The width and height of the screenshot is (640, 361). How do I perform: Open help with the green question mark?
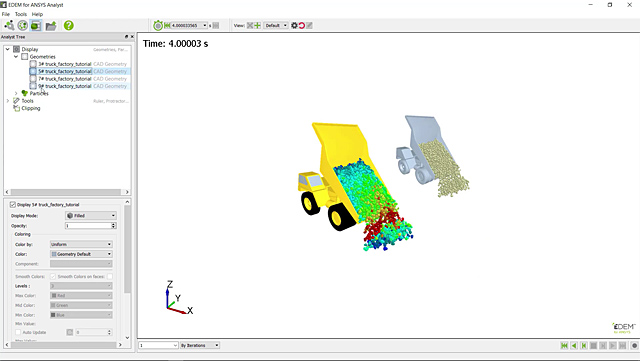click(69, 25)
